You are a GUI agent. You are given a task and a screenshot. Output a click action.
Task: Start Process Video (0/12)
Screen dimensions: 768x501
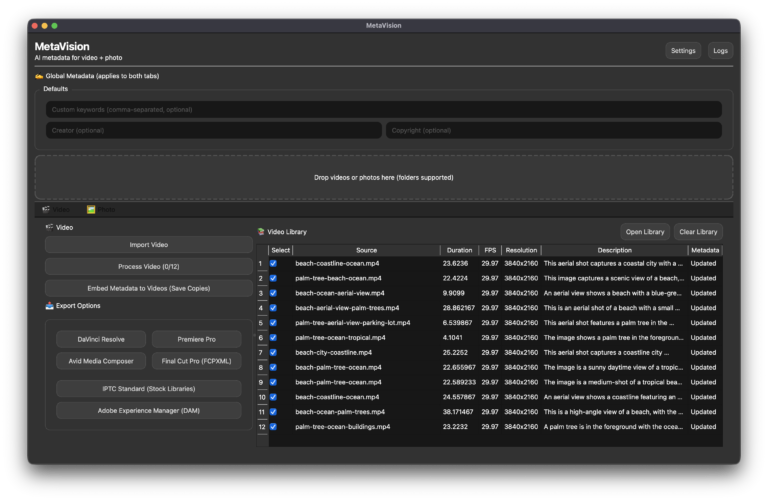tap(149, 266)
